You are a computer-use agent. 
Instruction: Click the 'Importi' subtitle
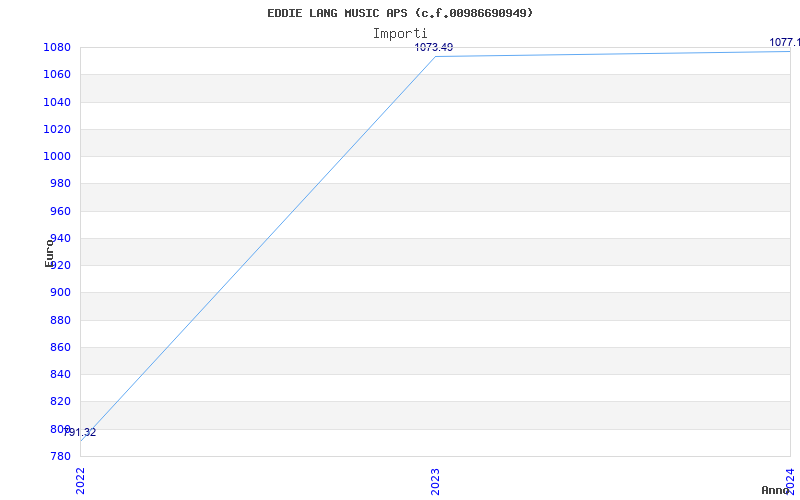(400, 34)
